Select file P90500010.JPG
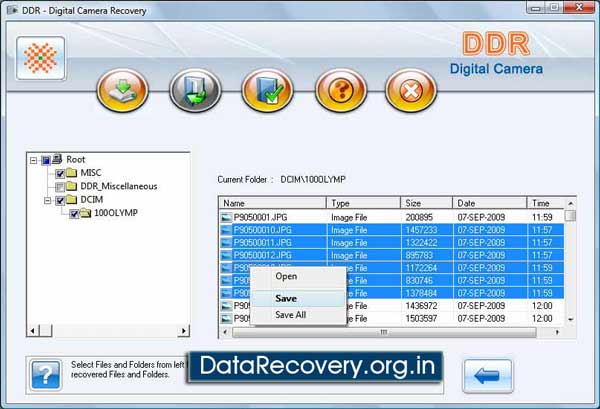The image size is (600, 409). [262, 230]
